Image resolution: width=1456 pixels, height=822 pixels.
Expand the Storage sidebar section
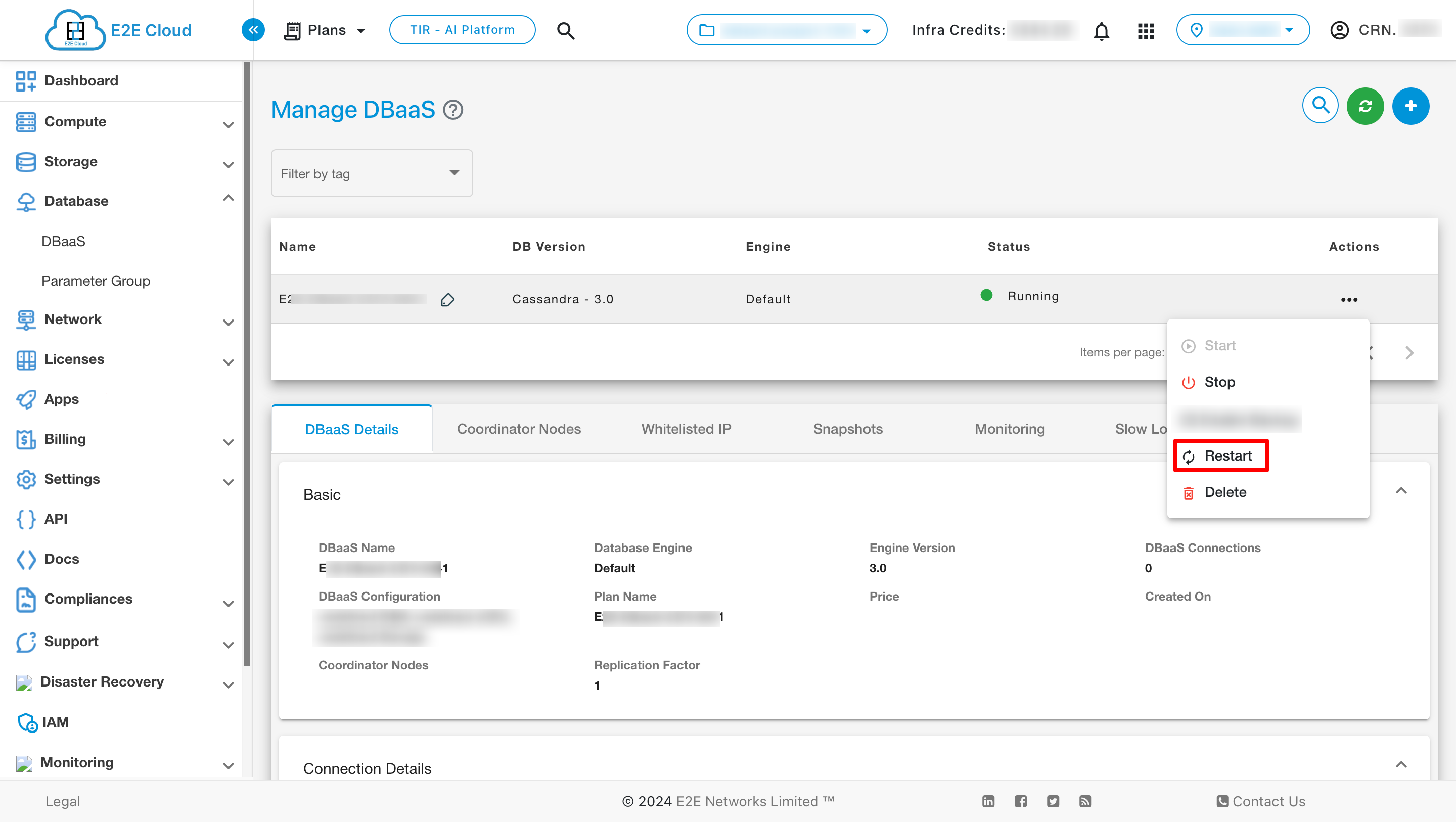[228, 164]
